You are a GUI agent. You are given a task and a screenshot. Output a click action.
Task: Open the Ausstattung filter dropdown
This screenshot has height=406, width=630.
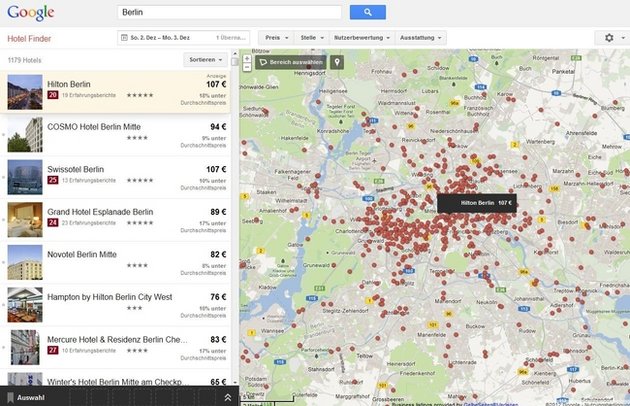[x=420, y=37]
